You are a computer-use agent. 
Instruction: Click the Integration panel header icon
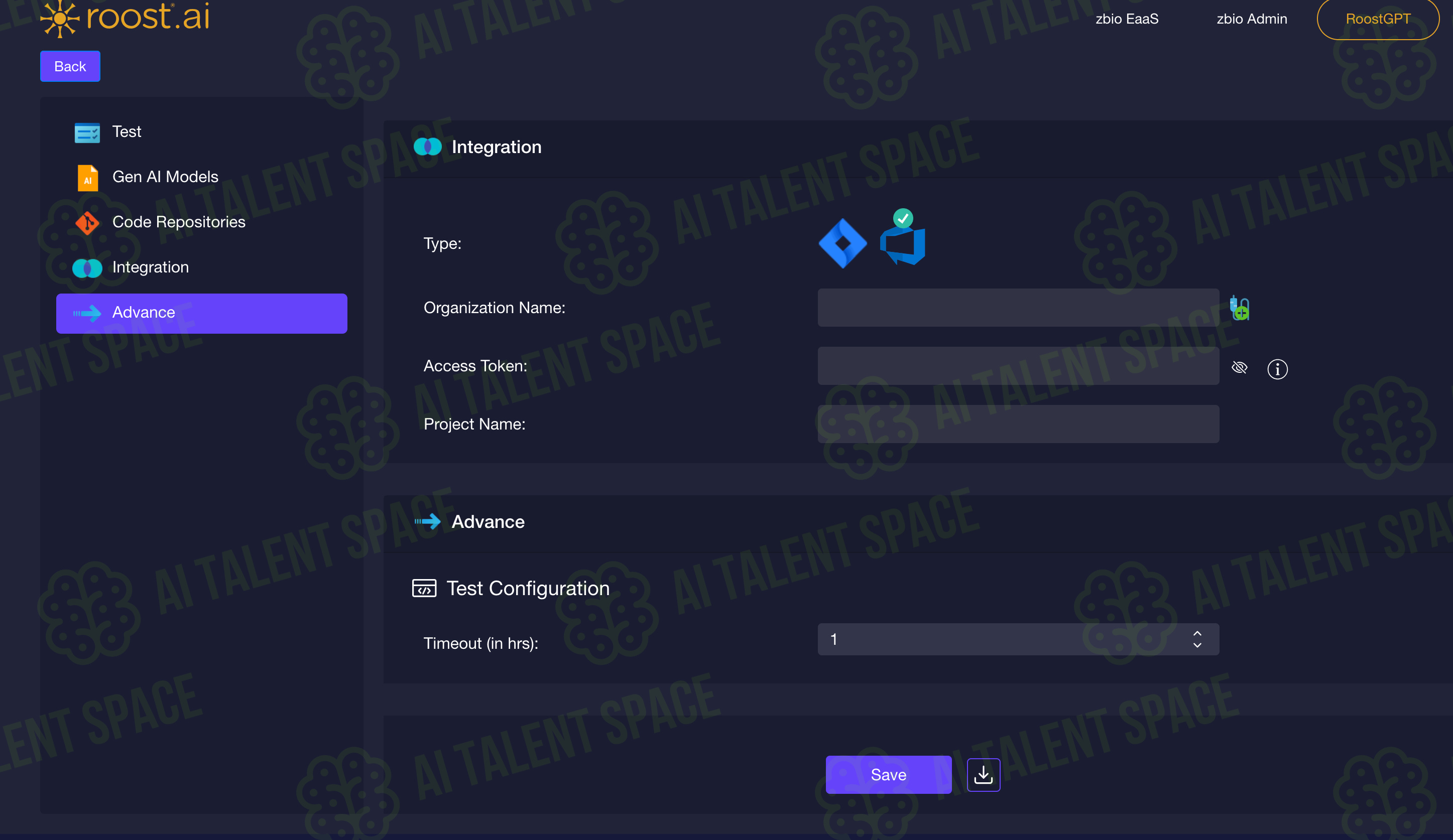coord(427,147)
